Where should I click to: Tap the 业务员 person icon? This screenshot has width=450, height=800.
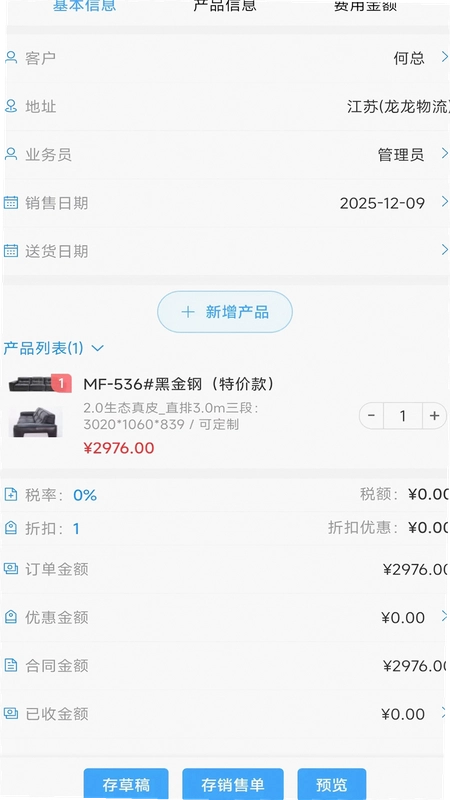tap(11, 154)
